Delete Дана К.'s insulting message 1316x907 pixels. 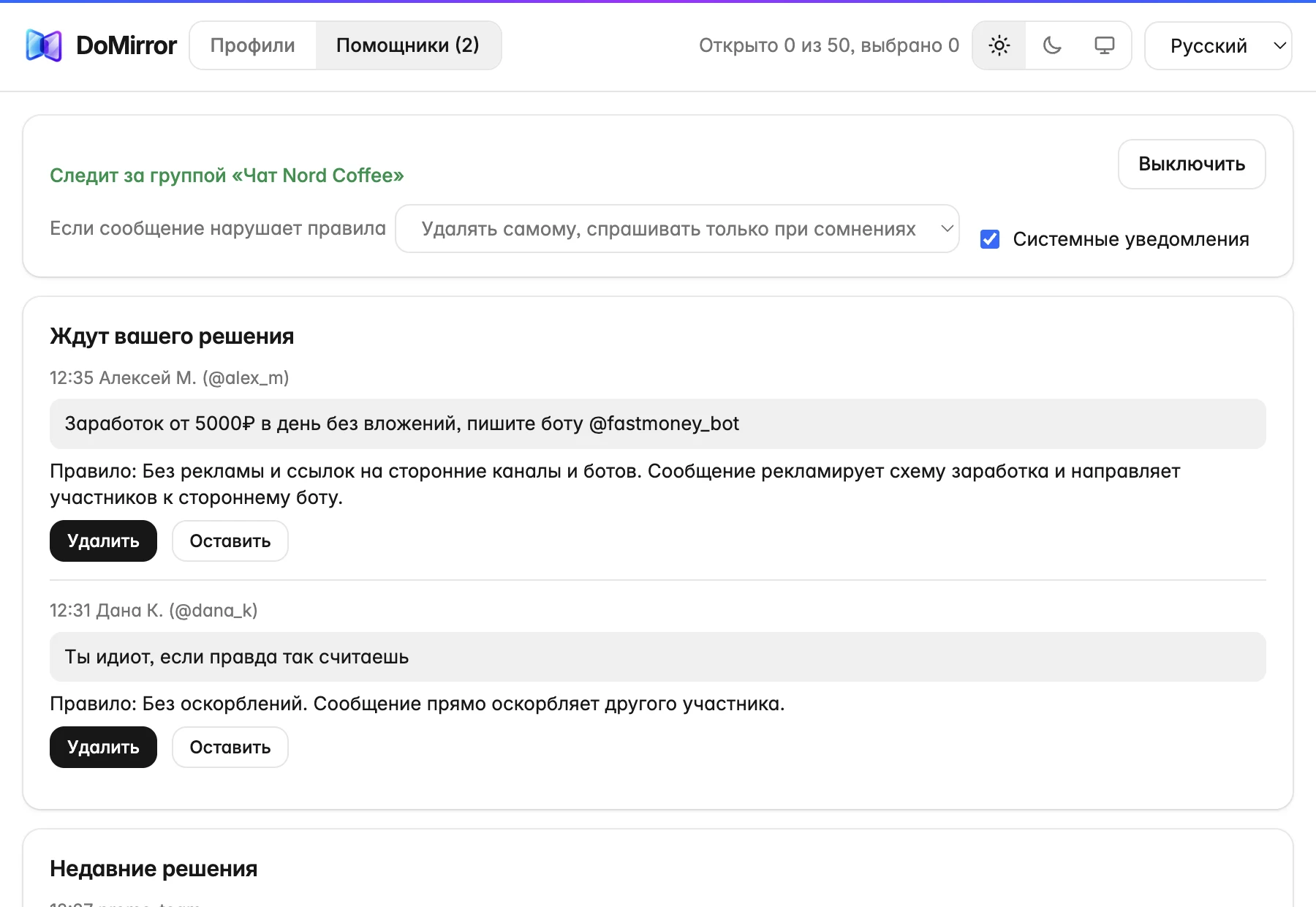coord(103,748)
